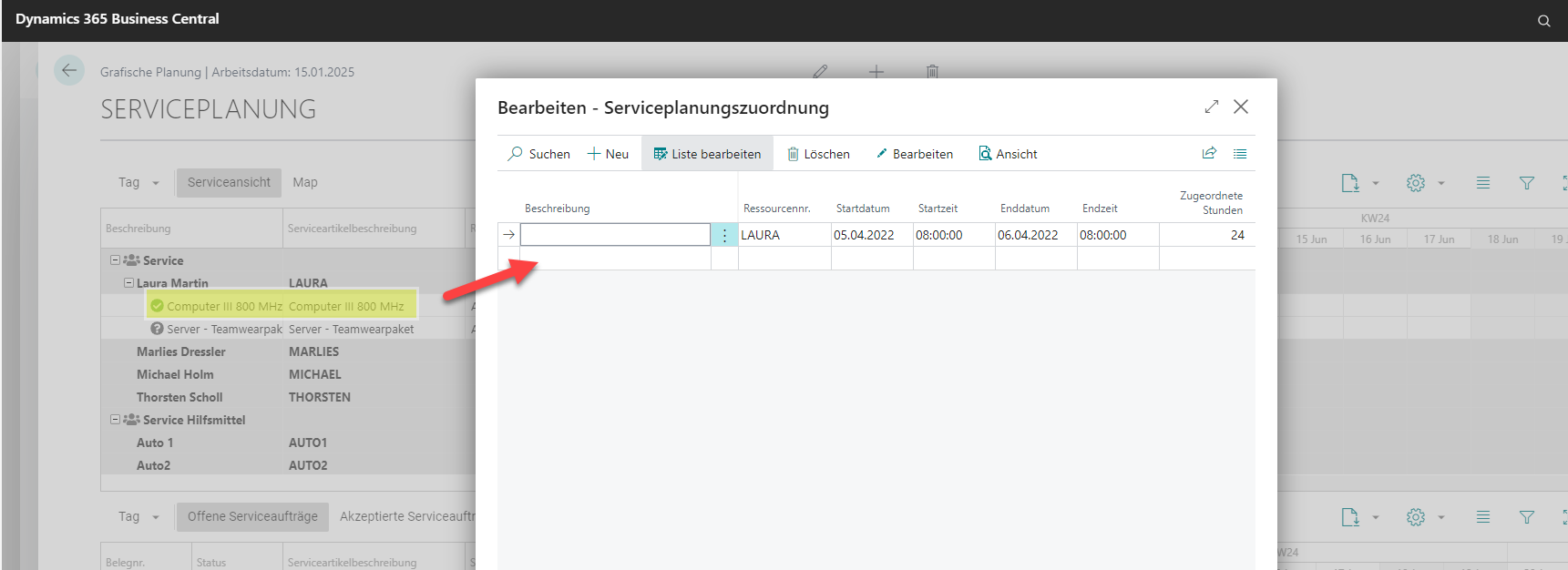Click the trash icon on Serviceplanung page header
The image size is (1568, 570).
932,71
